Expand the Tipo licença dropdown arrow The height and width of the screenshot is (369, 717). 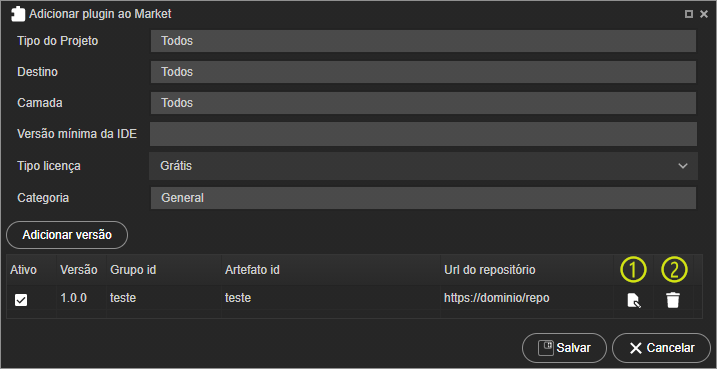click(x=683, y=166)
